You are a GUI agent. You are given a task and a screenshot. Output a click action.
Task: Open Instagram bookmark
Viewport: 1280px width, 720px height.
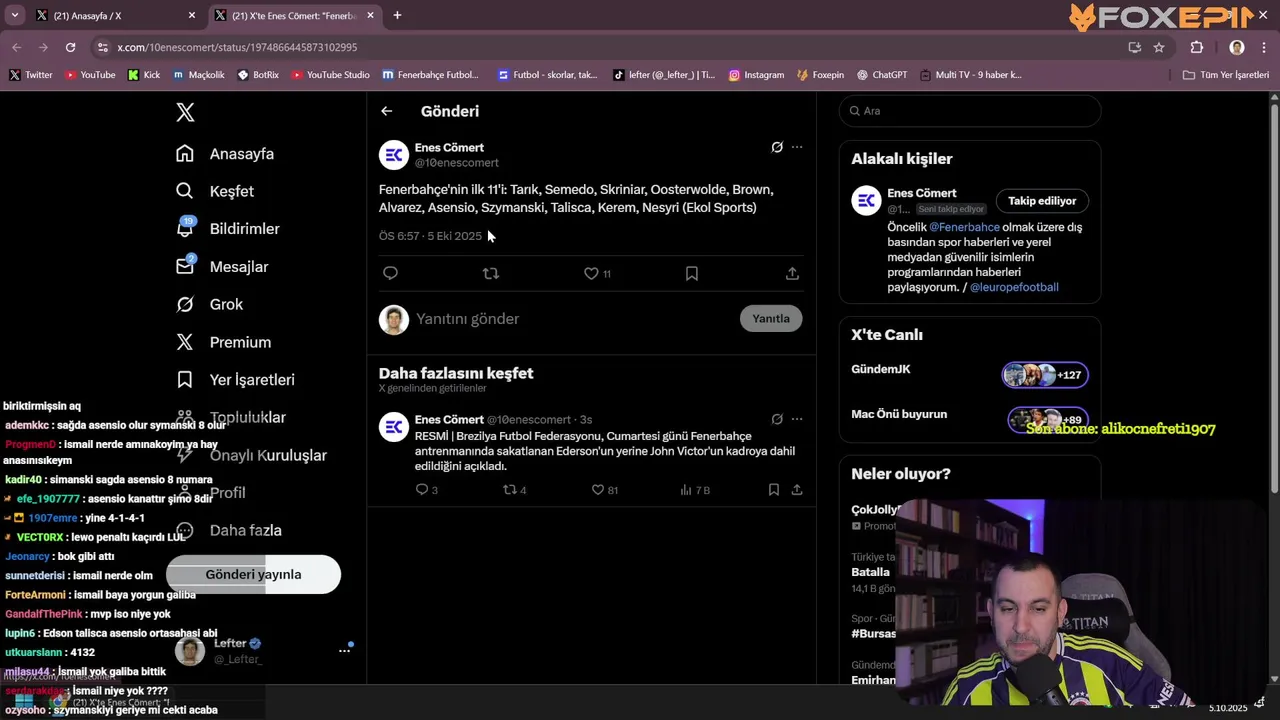click(756, 75)
